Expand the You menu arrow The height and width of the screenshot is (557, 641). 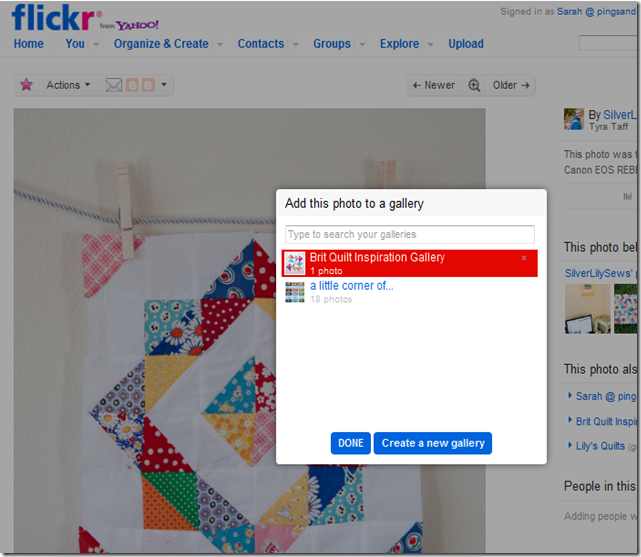click(x=97, y=44)
